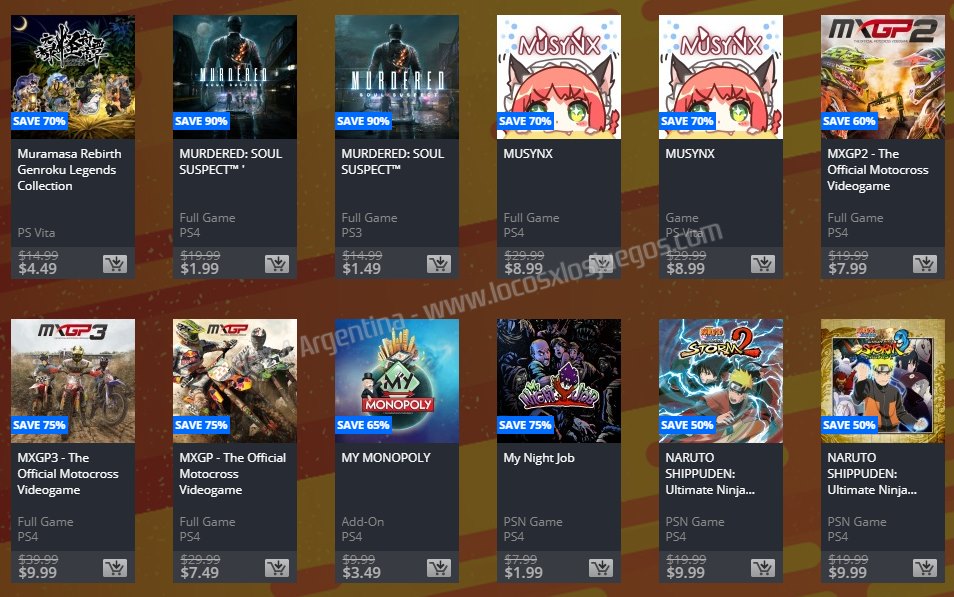Click cart icon for MY MONOPOLY add-on
Image resolution: width=954 pixels, height=597 pixels.
point(439,568)
